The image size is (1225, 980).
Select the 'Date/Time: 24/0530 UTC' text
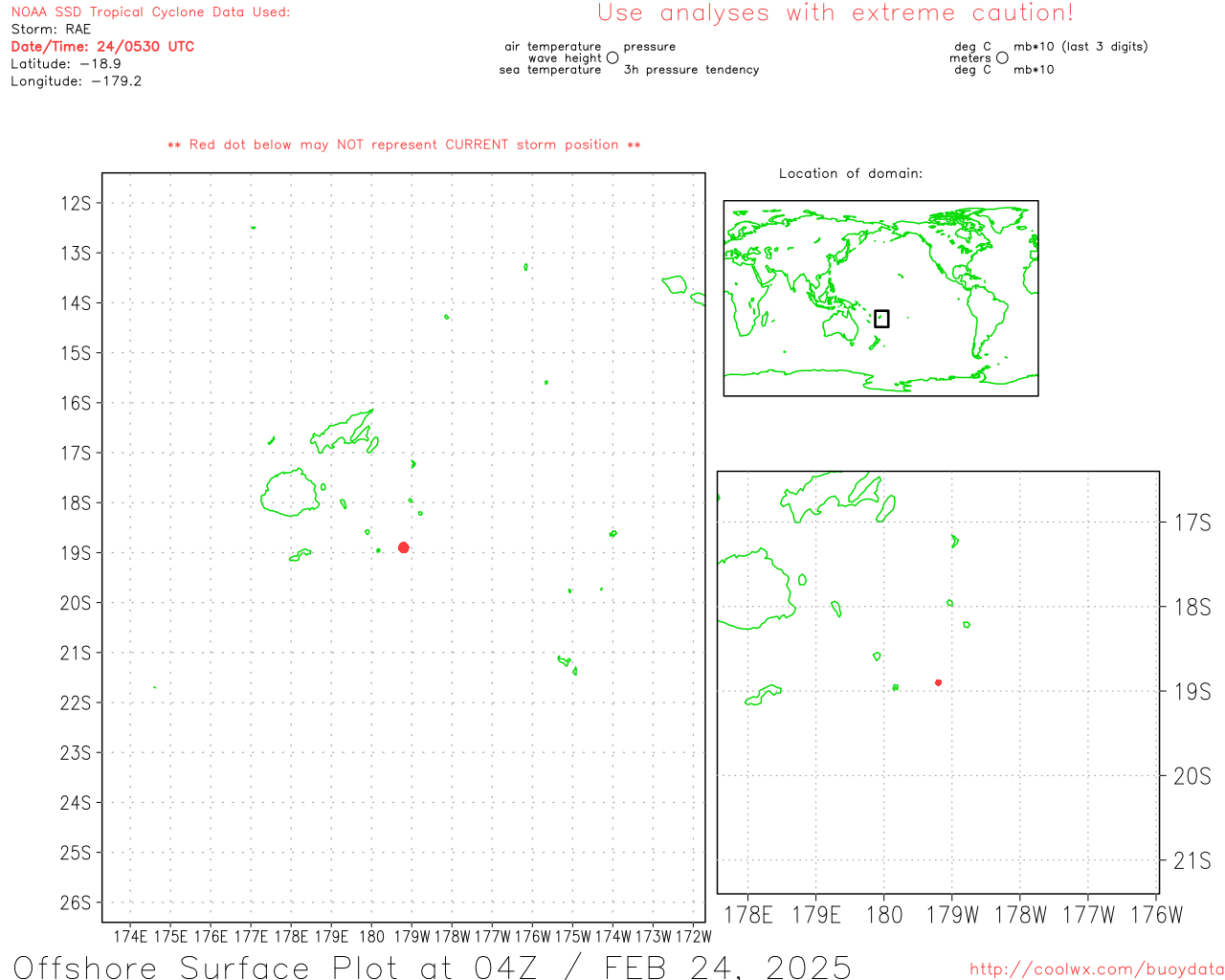(102, 47)
